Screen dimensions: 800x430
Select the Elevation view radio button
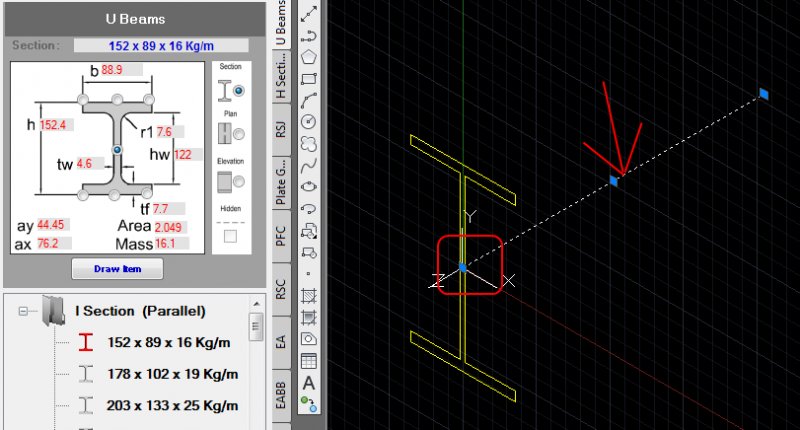click(238, 182)
